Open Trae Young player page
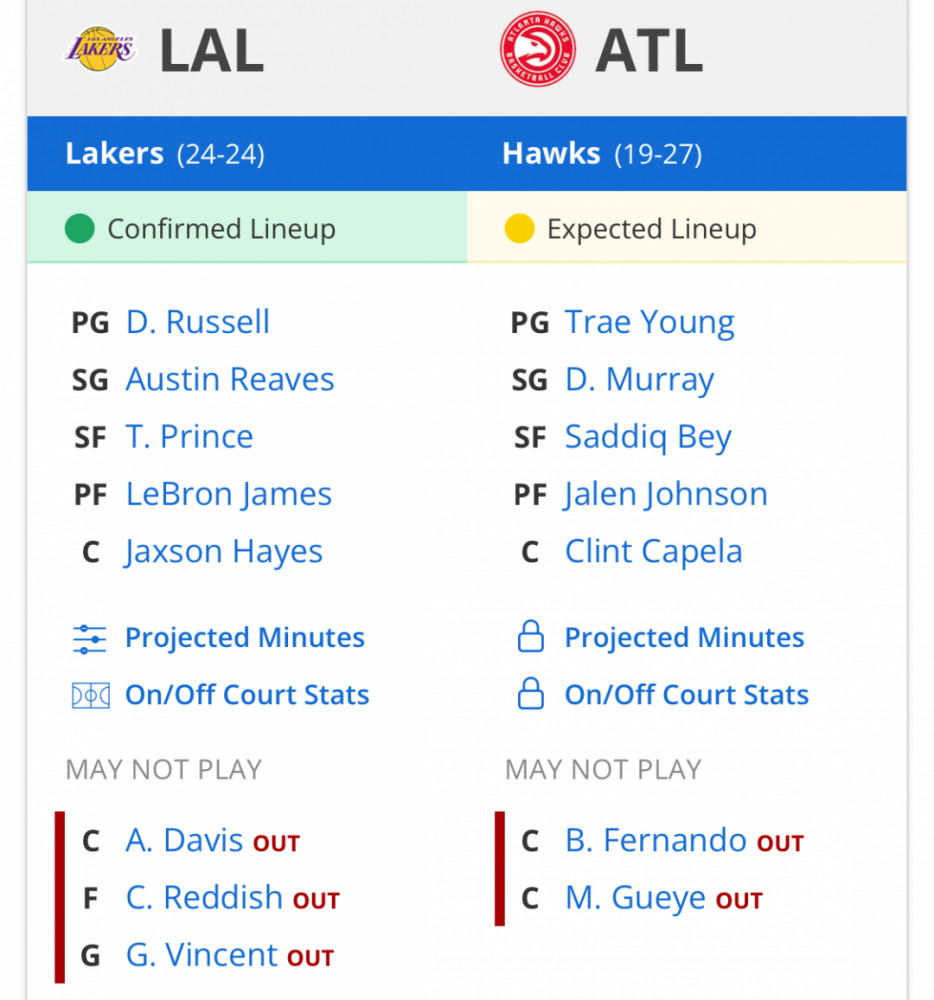The image size is (934, 1000). pos(650,323)
